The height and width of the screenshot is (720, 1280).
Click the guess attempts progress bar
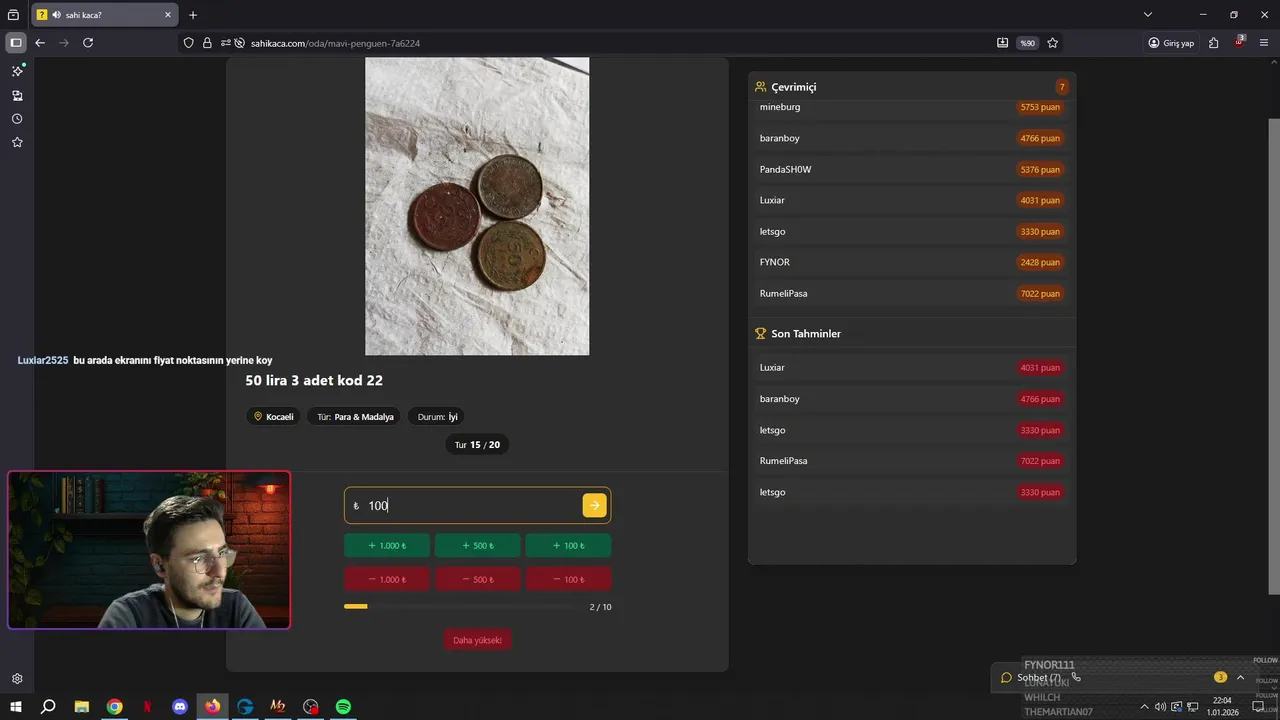click(x=460, y=607)
